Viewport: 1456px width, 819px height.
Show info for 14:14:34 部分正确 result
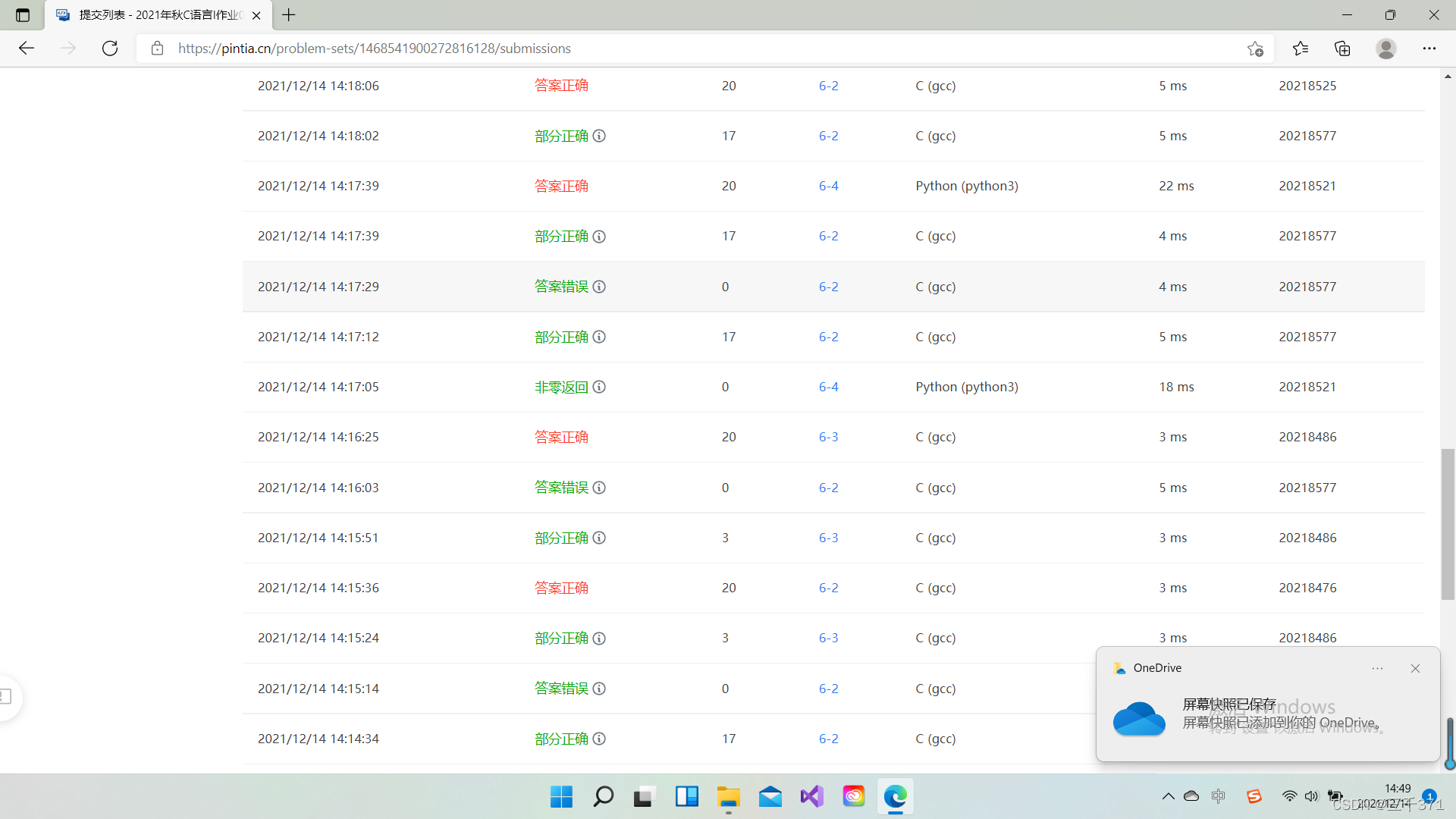[599, 739]
